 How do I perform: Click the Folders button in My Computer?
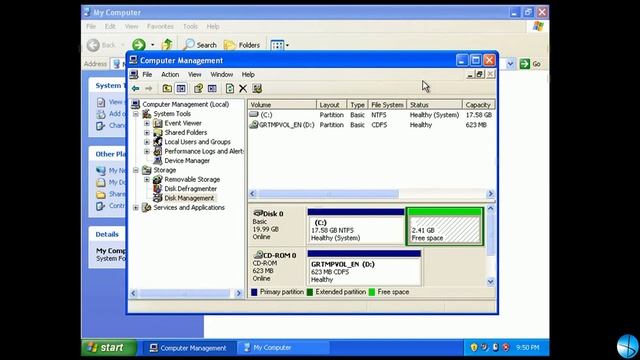(242, 45)
